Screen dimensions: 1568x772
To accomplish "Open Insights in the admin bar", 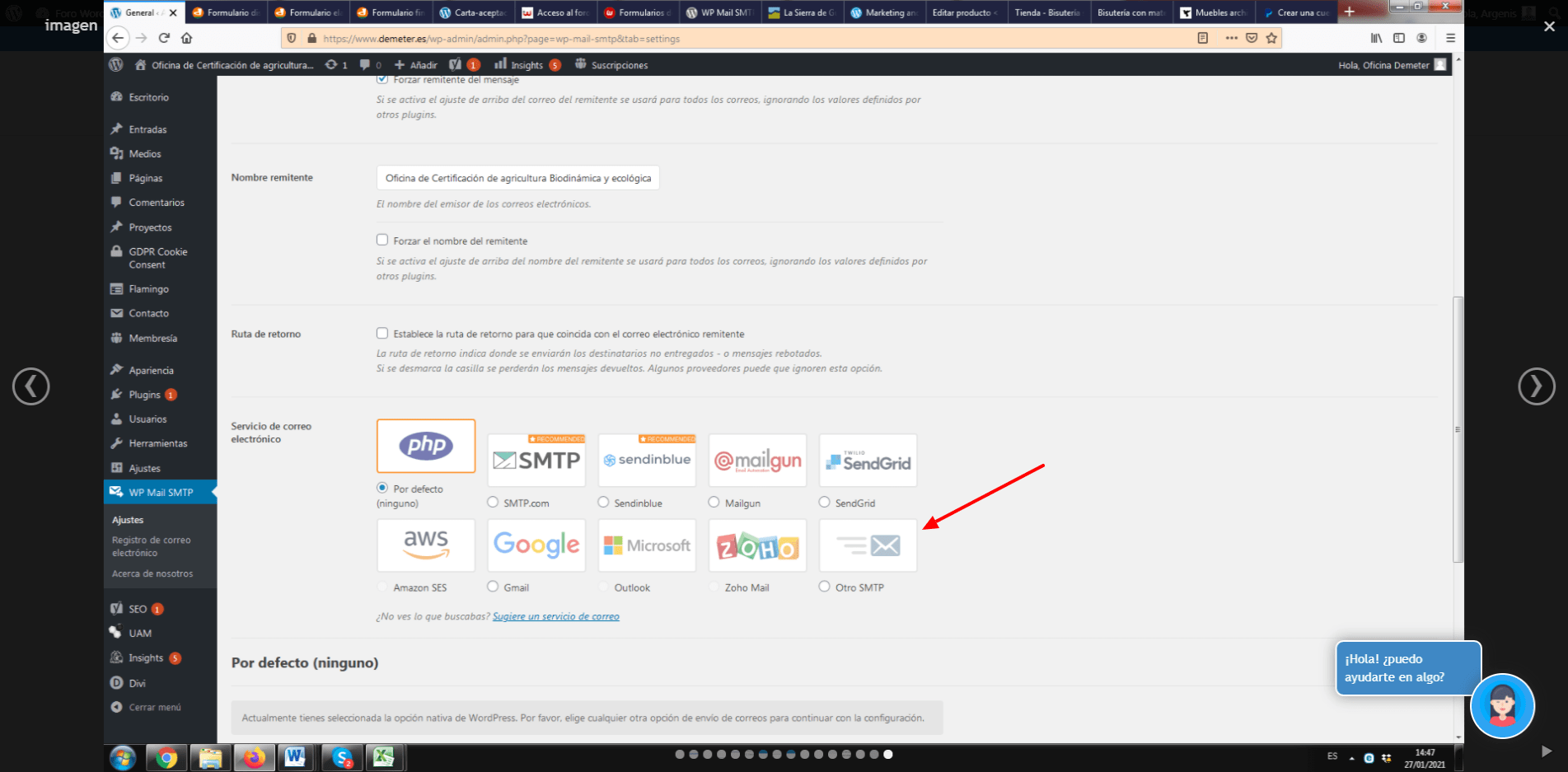I will tap(527, 65).
